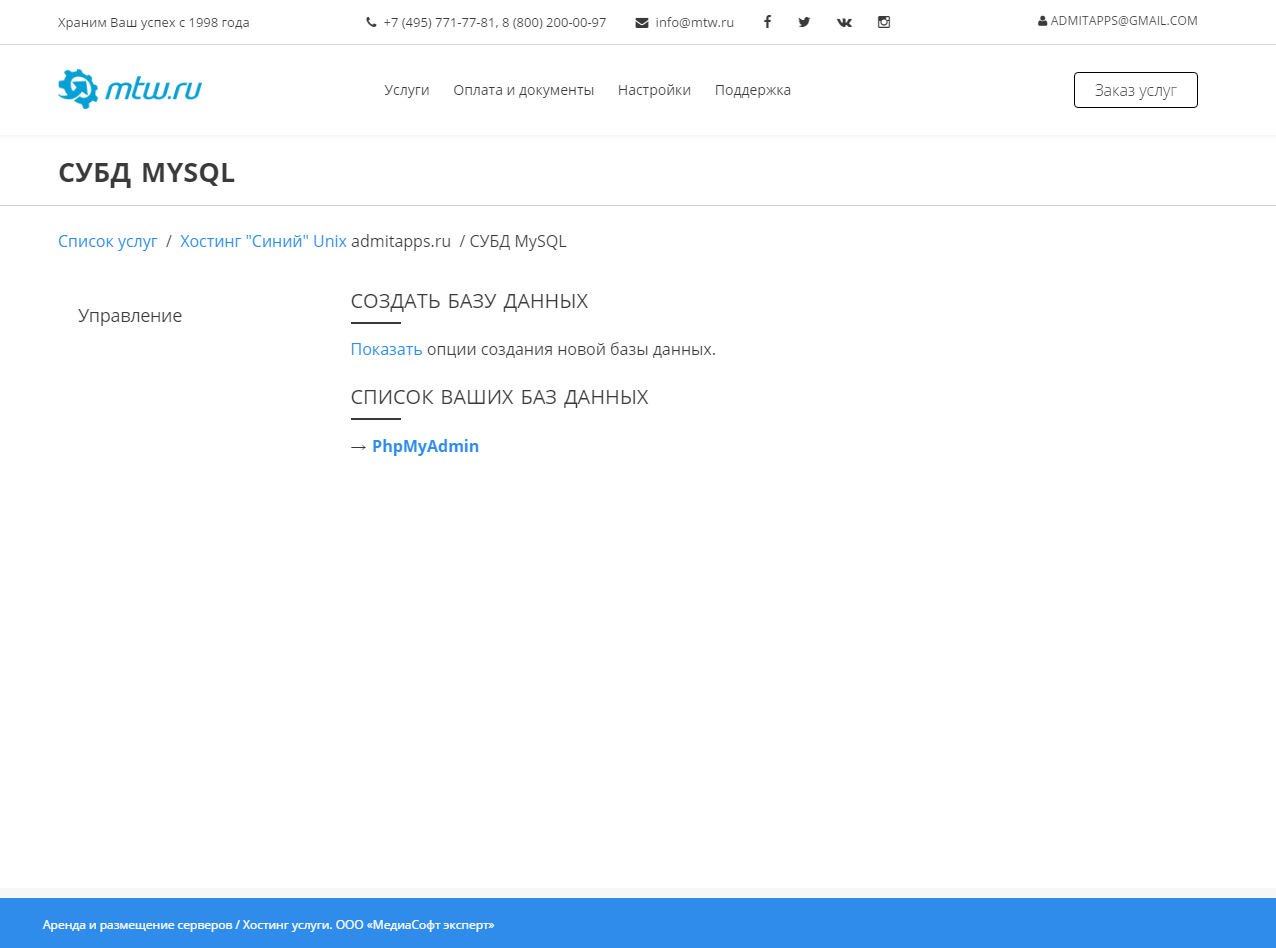Click the admitapps.ru breadcrumb text
Screen dimensions: 1276x948
[401, 241]
